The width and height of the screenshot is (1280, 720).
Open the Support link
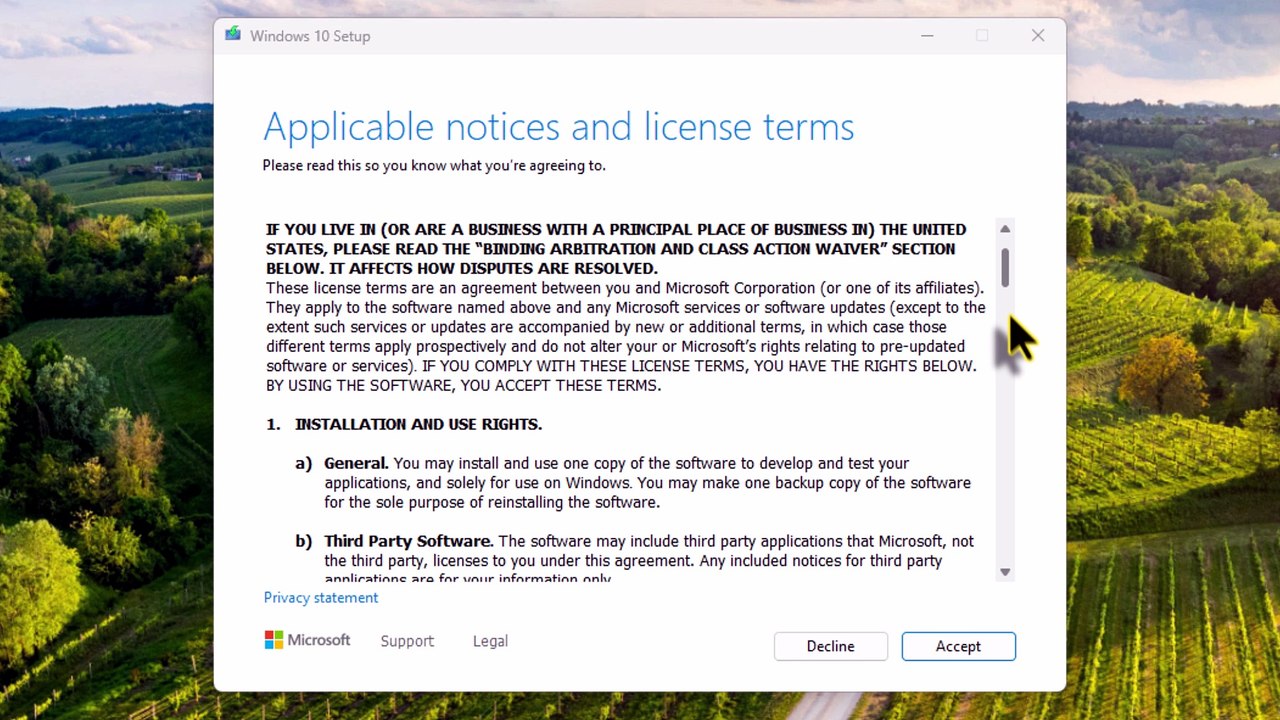click(407, 641)
